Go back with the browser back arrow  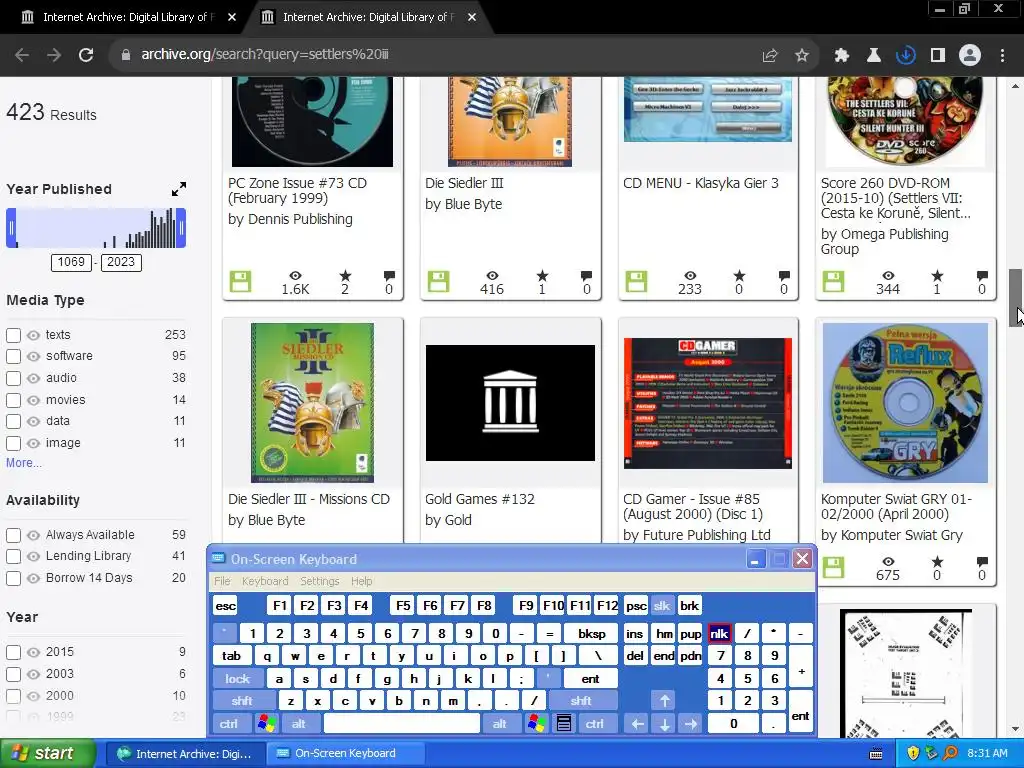click(x=22, y=55)
